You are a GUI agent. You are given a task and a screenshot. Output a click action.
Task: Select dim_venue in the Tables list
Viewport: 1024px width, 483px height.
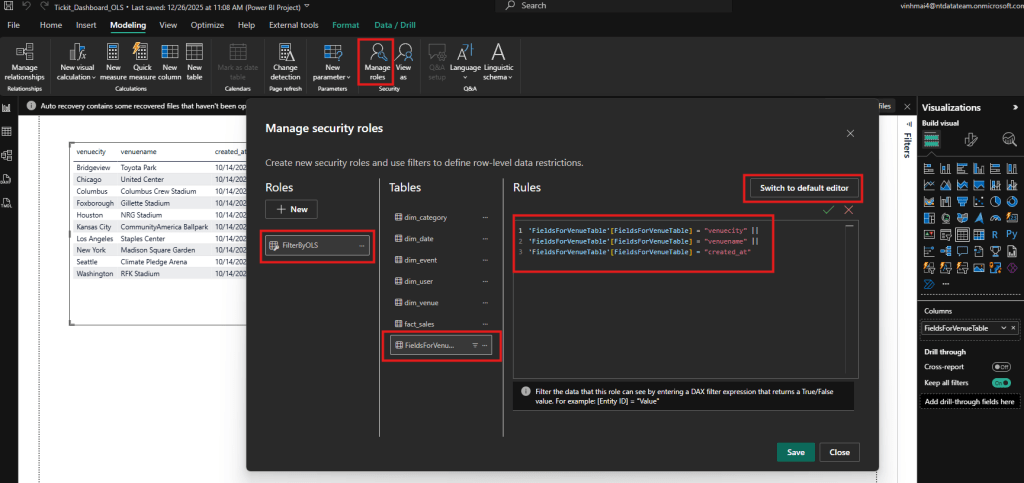click(x=420, y=302)
